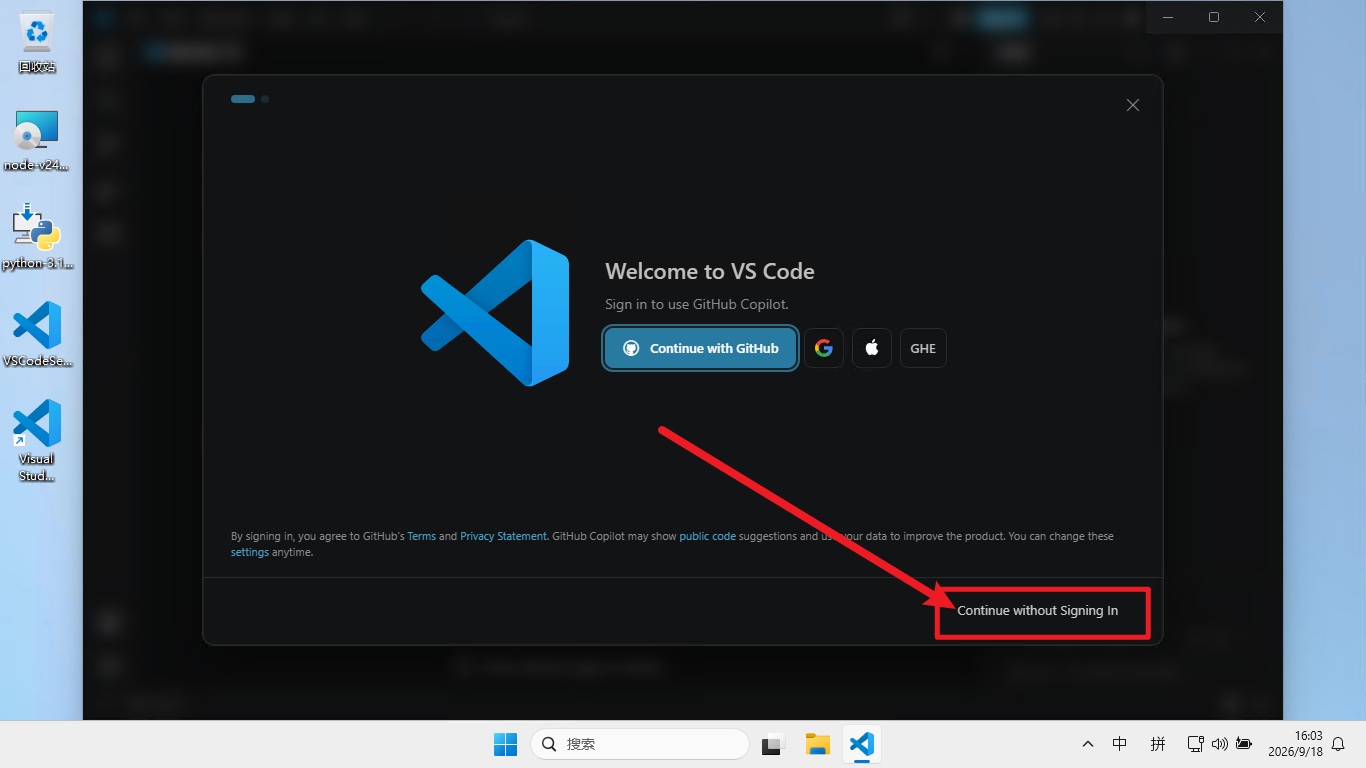
Task: Select the Visual Studio Code shortcut icon
Action: pyautogui.click(x=37, y=440)
